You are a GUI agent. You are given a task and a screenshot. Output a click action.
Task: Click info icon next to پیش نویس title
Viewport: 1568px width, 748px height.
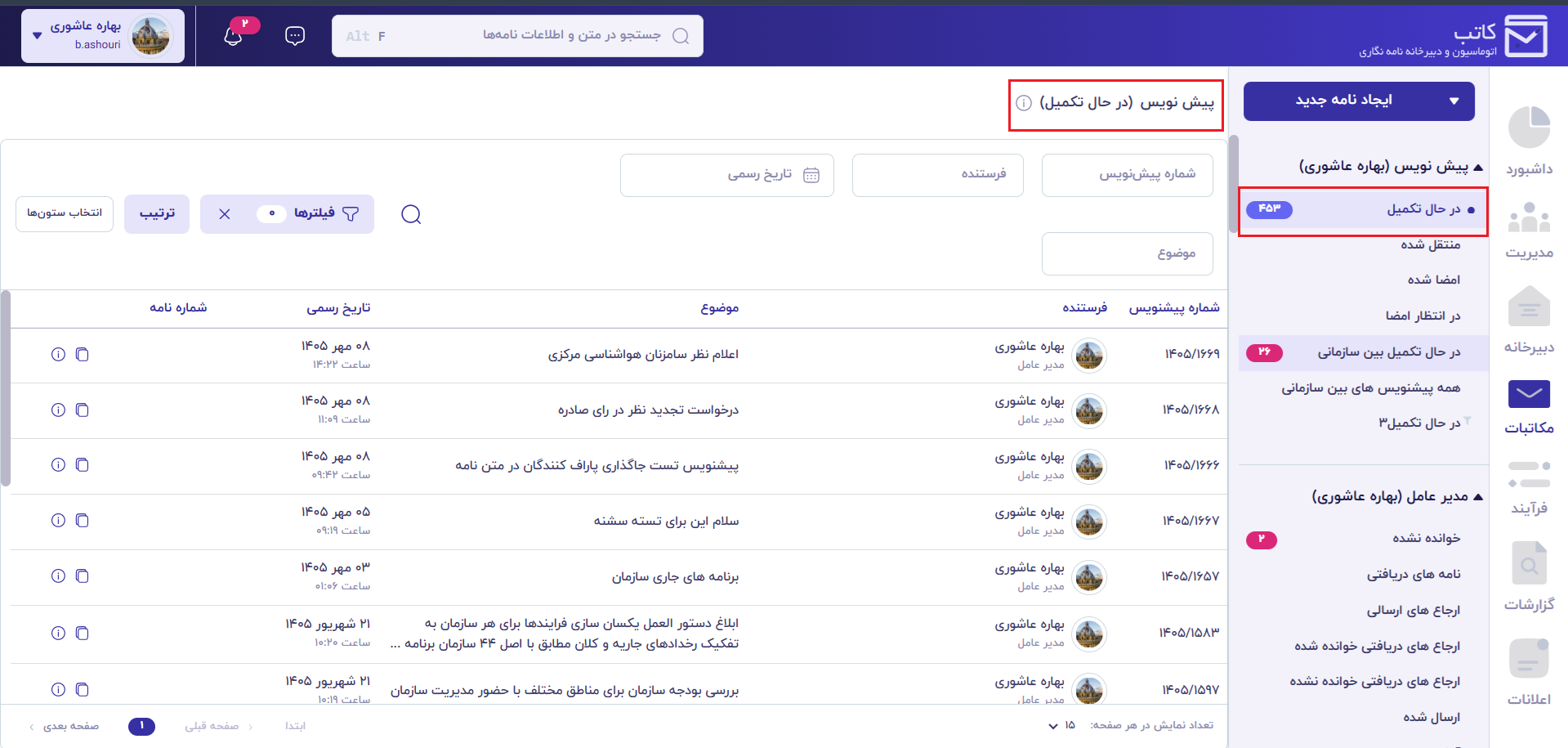coord(1024,103)
